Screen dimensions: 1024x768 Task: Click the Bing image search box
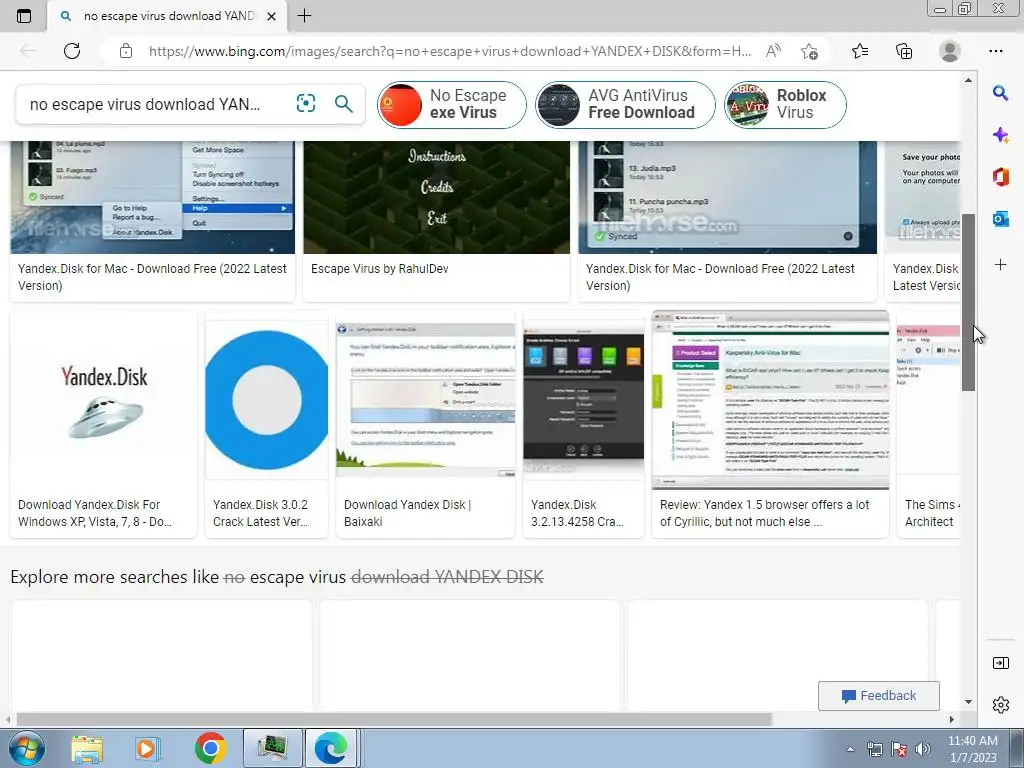coord(147,104)
